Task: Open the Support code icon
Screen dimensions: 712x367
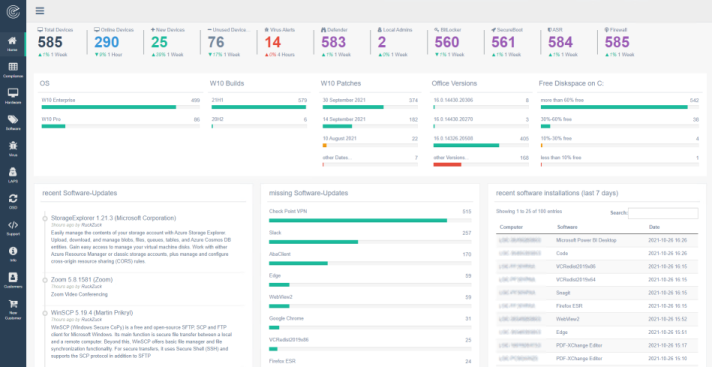Action: [13, 228]
